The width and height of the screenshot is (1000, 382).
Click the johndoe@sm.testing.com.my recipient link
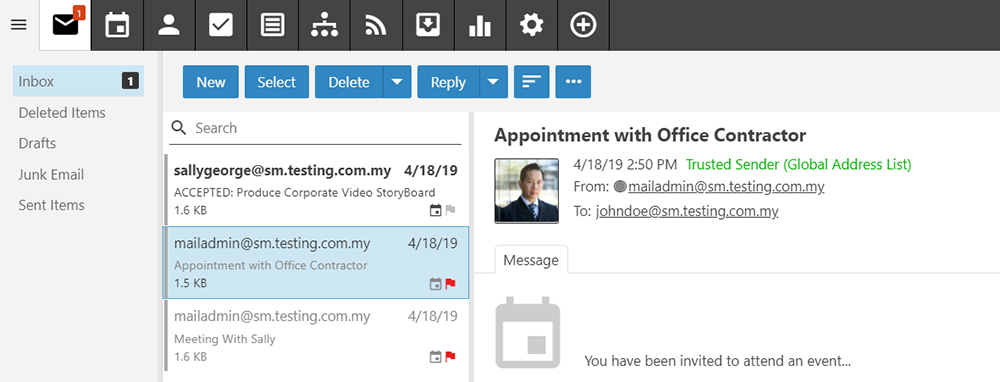pos(687,212)
